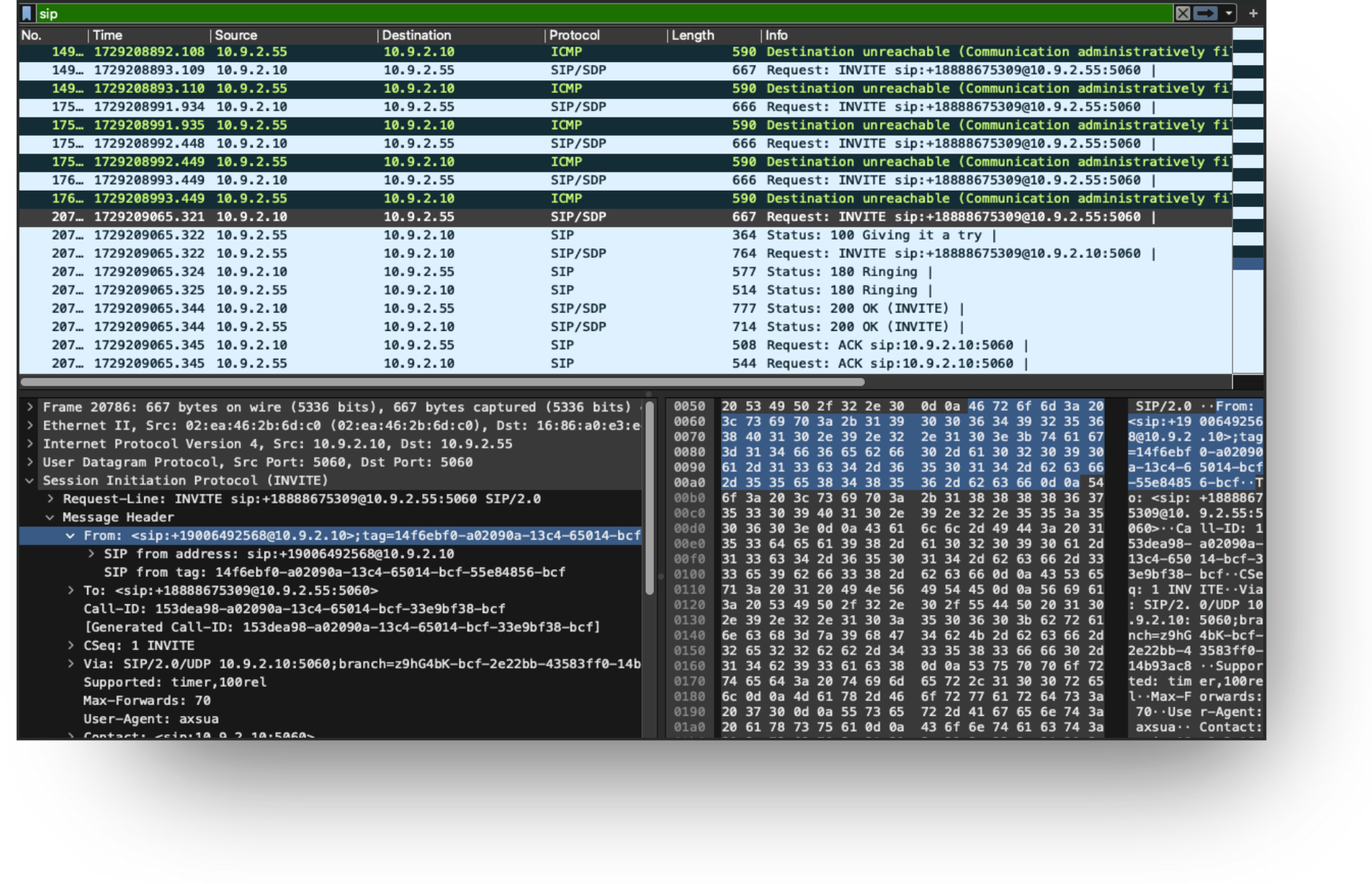The height and width of the screenshot is (884, 1372).
Task: Select 508-byte ACK request packet
Action: (625, 345)
